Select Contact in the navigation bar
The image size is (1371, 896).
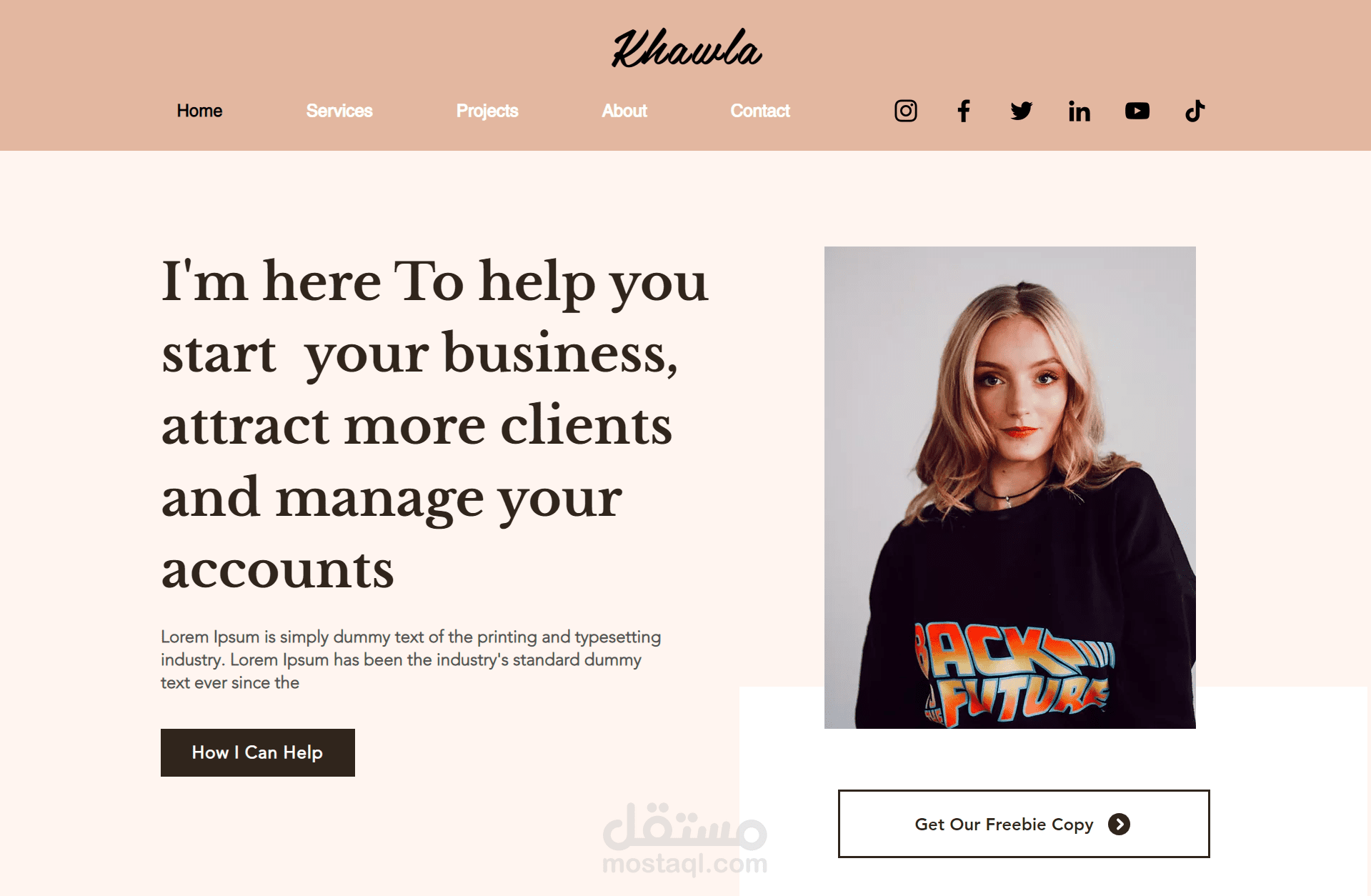[x=760, y=111]
